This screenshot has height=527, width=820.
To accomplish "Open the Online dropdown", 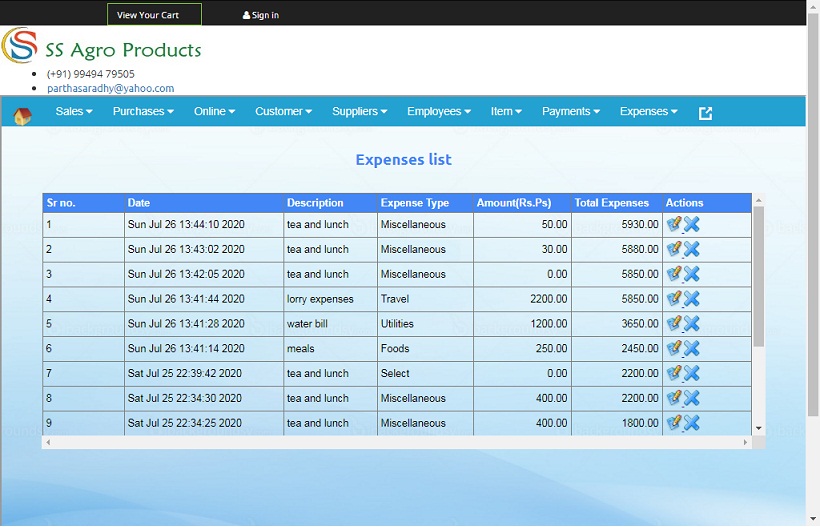I will 214,111.
